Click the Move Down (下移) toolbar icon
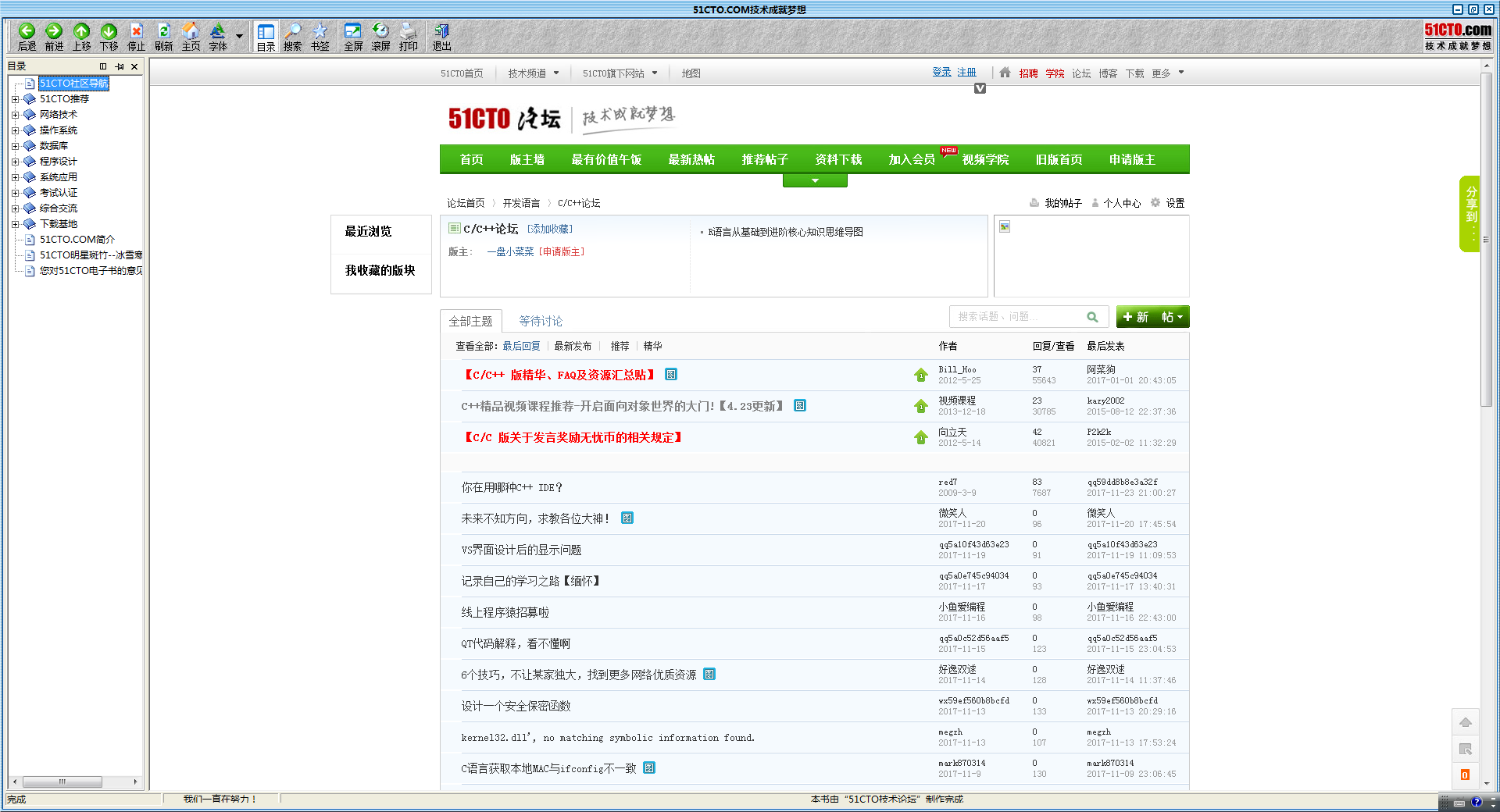 109,36
